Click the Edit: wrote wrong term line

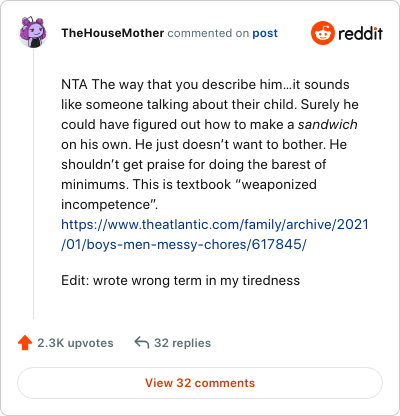click(x=181, y=280)
